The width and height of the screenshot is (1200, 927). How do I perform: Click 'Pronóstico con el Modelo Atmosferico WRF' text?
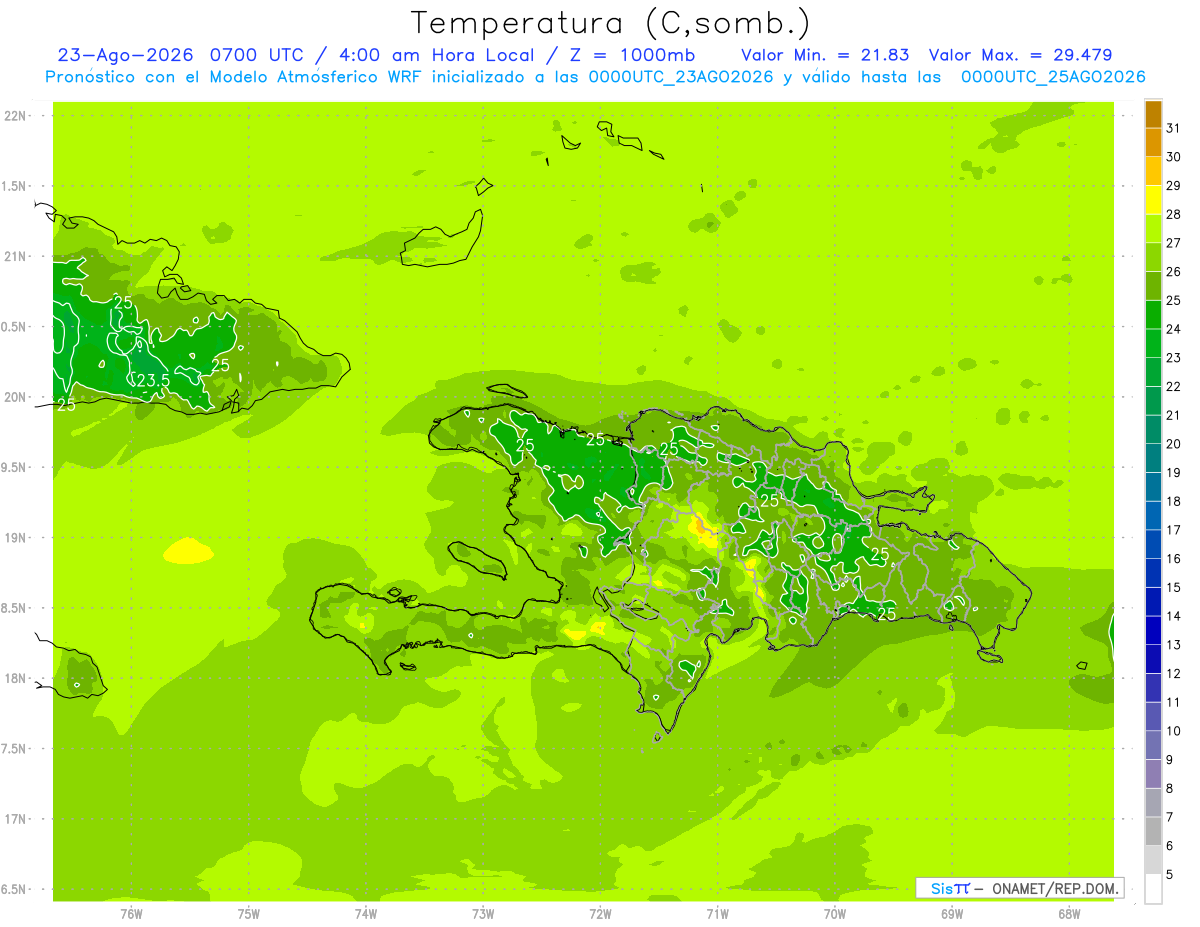235,77
